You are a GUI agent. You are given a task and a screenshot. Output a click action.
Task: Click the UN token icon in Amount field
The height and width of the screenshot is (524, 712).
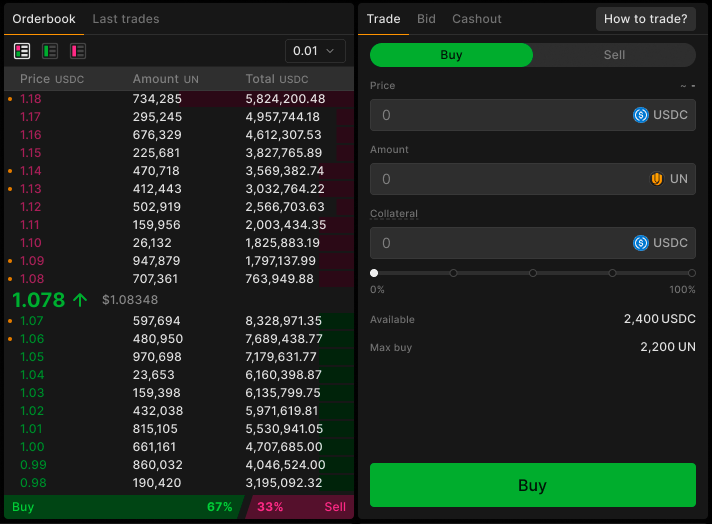(657, 179)
